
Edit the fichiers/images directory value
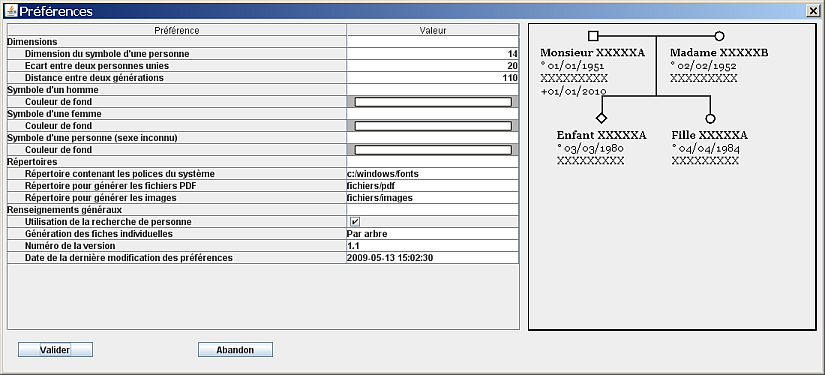[x=433, y=198]
